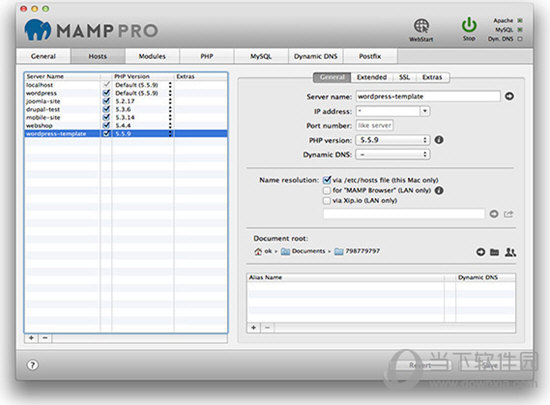Open help question mark button
The width and height of the screenshot is (550, 405).
click(x=33, y=365)
